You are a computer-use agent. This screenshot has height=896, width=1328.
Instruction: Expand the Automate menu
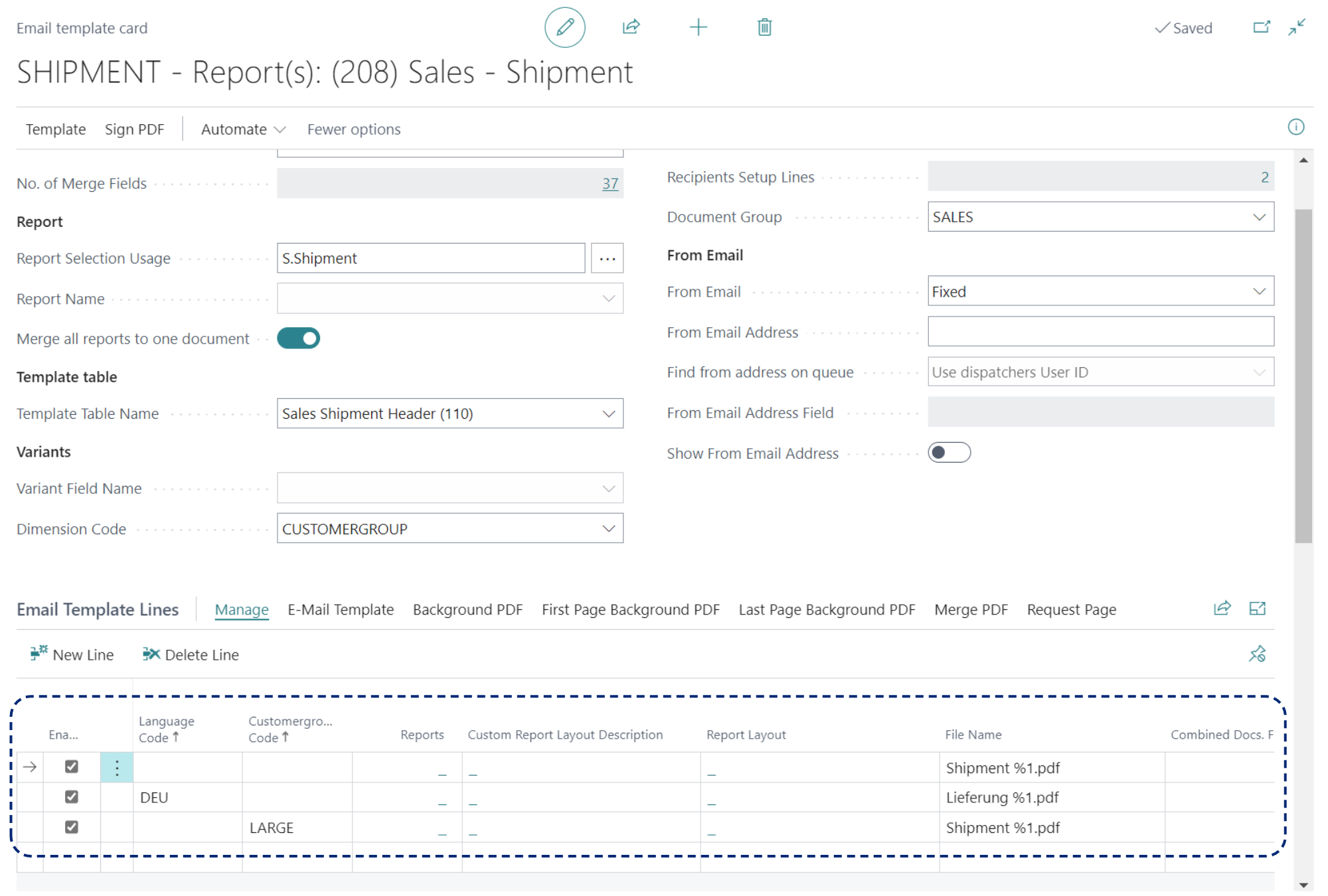point(243,129)
